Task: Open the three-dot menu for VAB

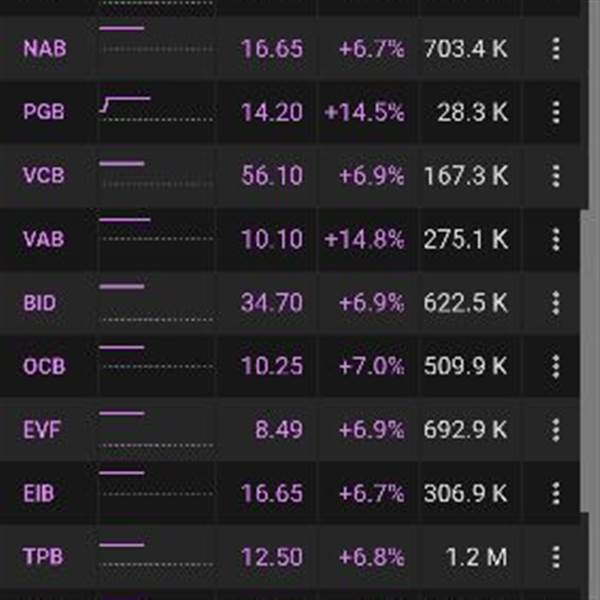Action: (x=556, y=239)
